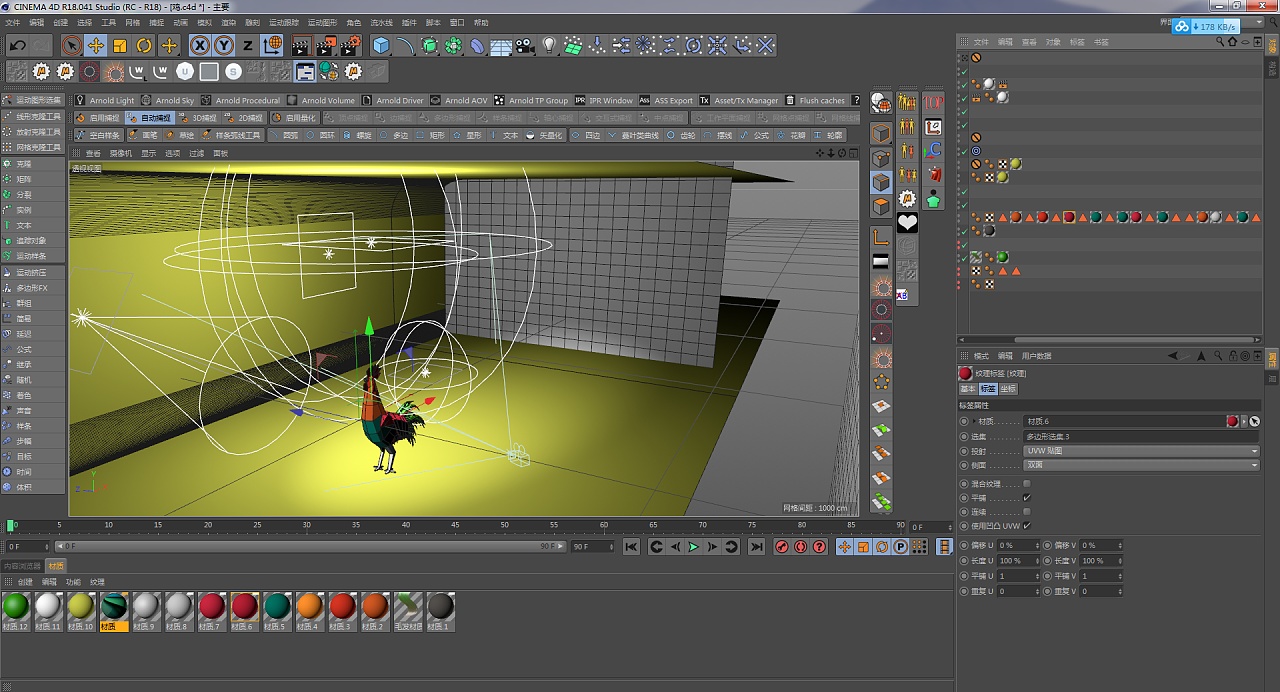Open the material link arrow menu

pos(1244,422)
